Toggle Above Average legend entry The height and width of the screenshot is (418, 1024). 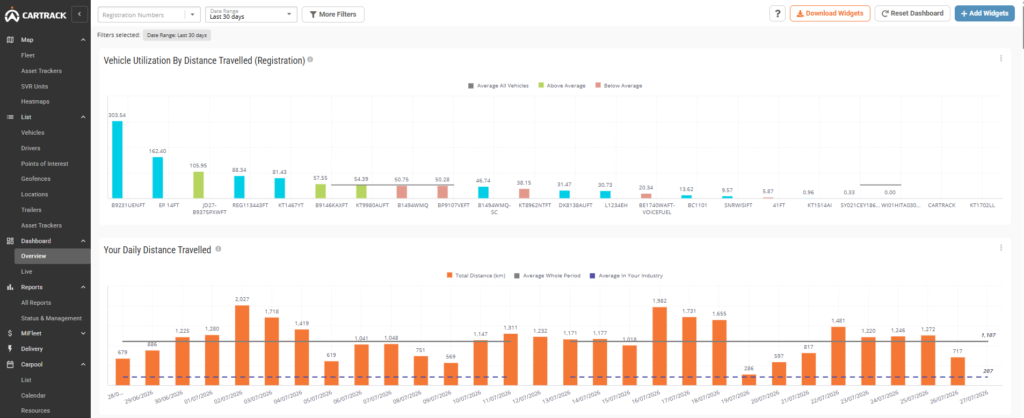pyautogui.click(x=562, y=86)
